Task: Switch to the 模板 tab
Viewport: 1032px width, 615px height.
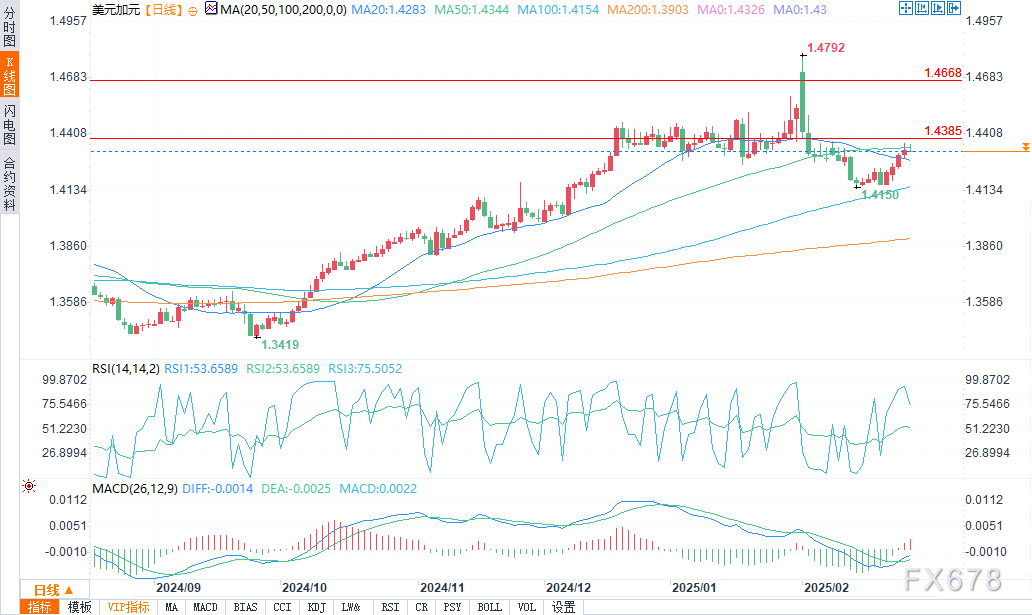Action: tap(80, 607)
